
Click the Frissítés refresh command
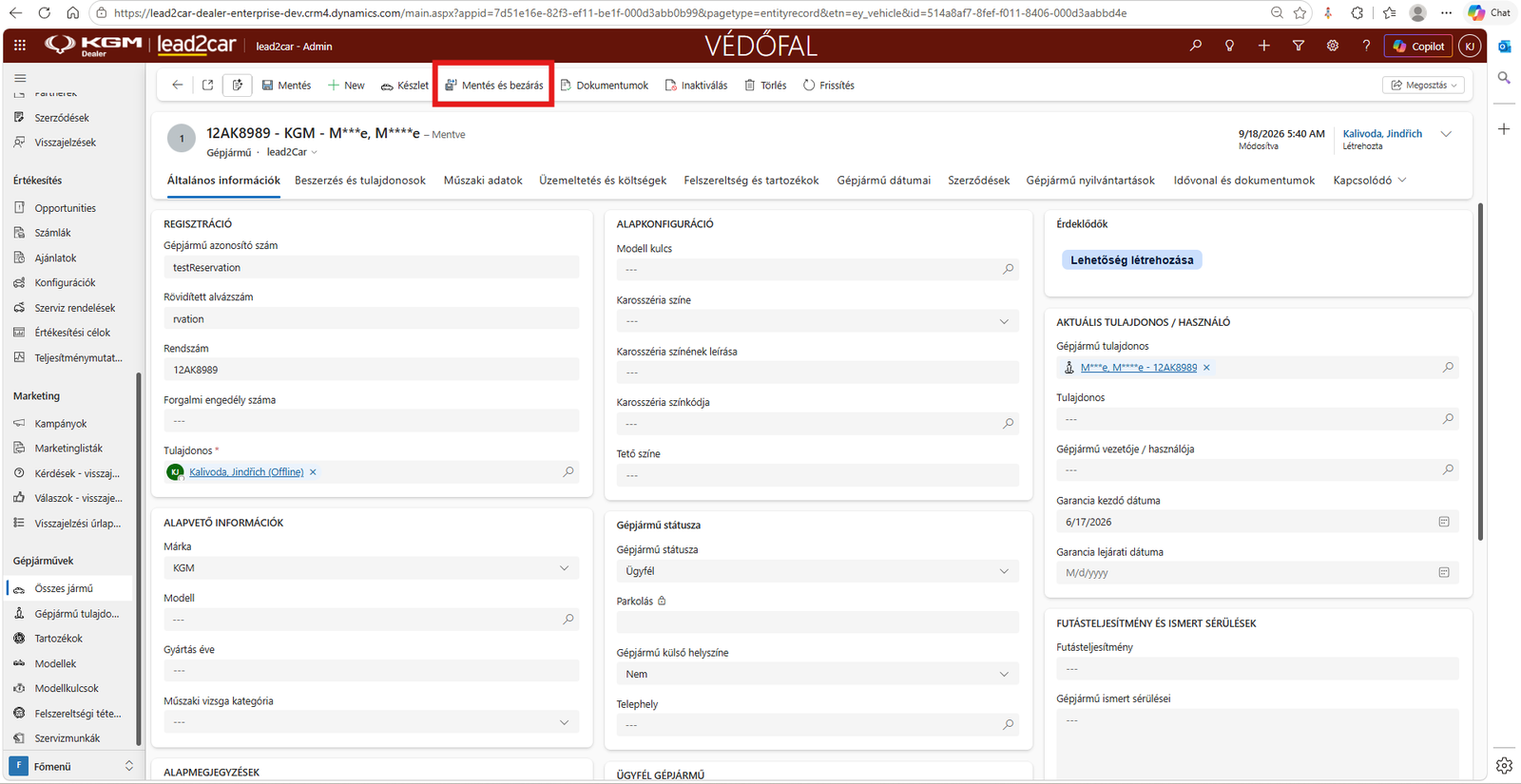point(829,85)
